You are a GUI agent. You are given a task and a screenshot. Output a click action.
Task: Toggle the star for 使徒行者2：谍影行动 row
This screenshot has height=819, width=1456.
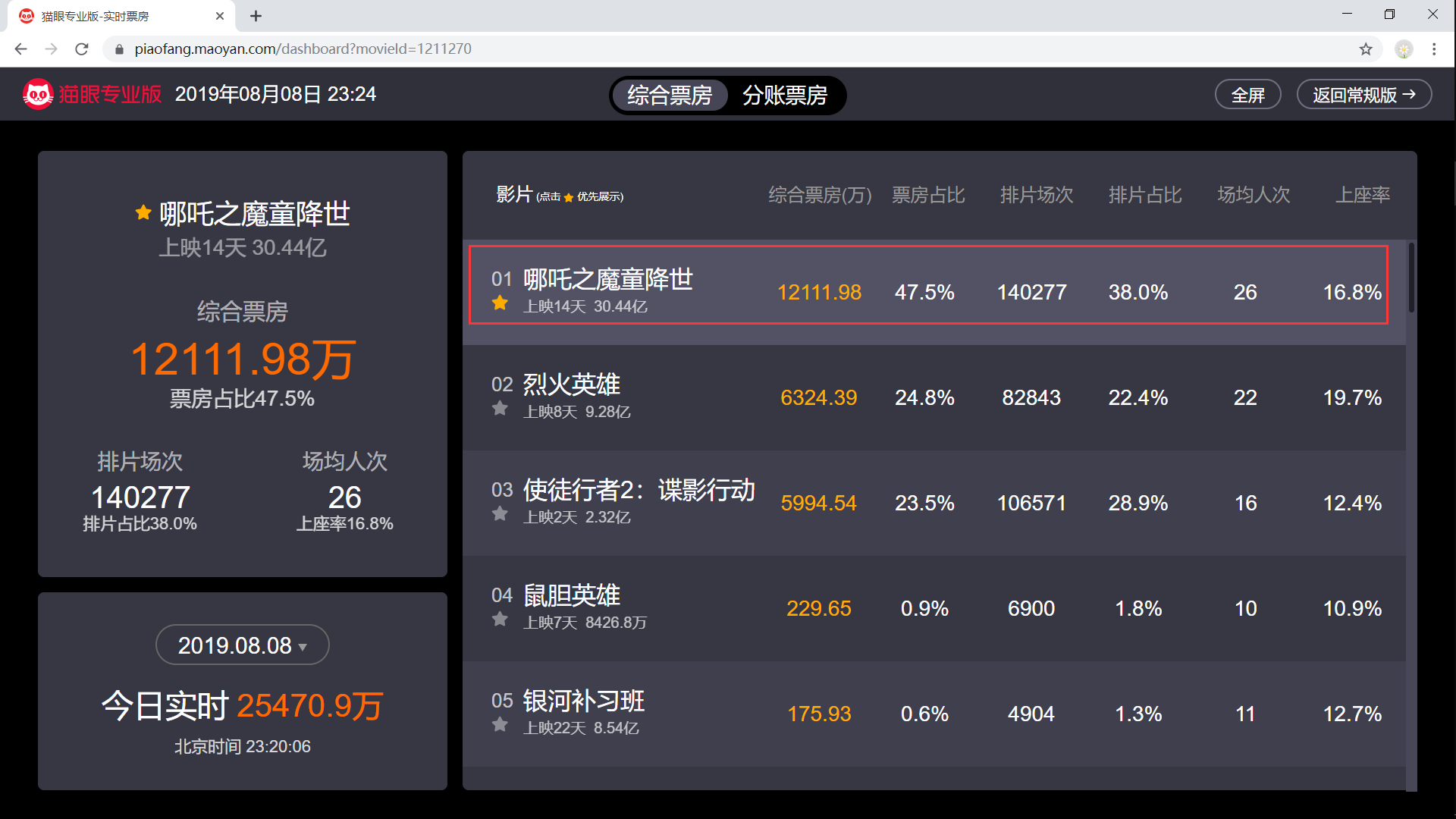coord(500,514)
